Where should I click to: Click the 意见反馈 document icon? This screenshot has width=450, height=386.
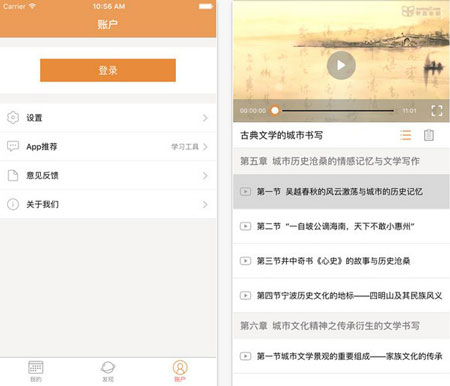pyautogui.click(x=13, y=175)
